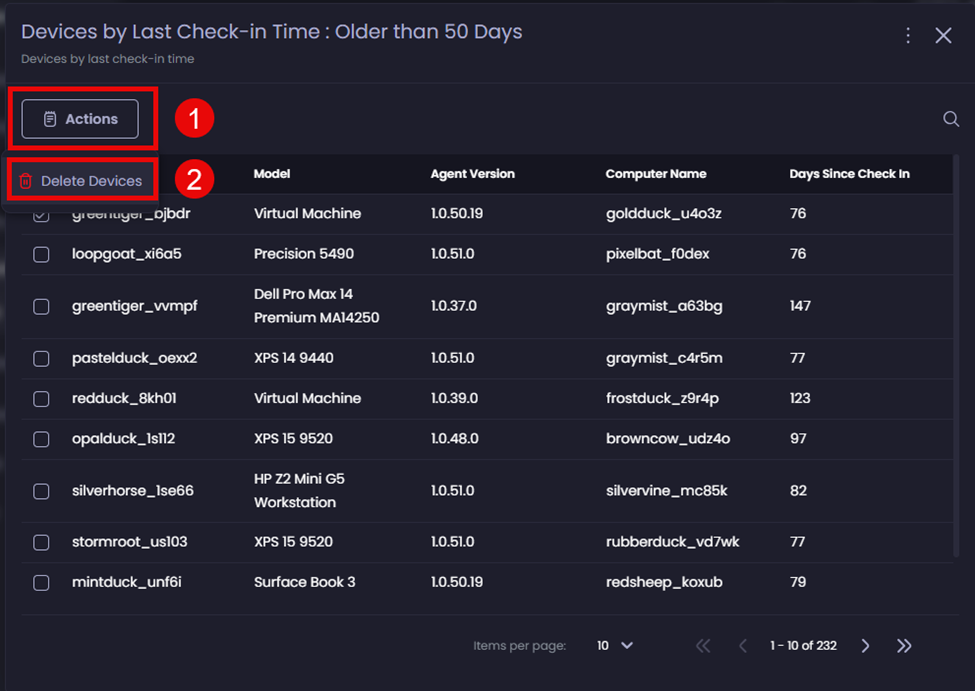Go to the previous page arrow
Screen dimensions: 975x691
tap(742, 646)
